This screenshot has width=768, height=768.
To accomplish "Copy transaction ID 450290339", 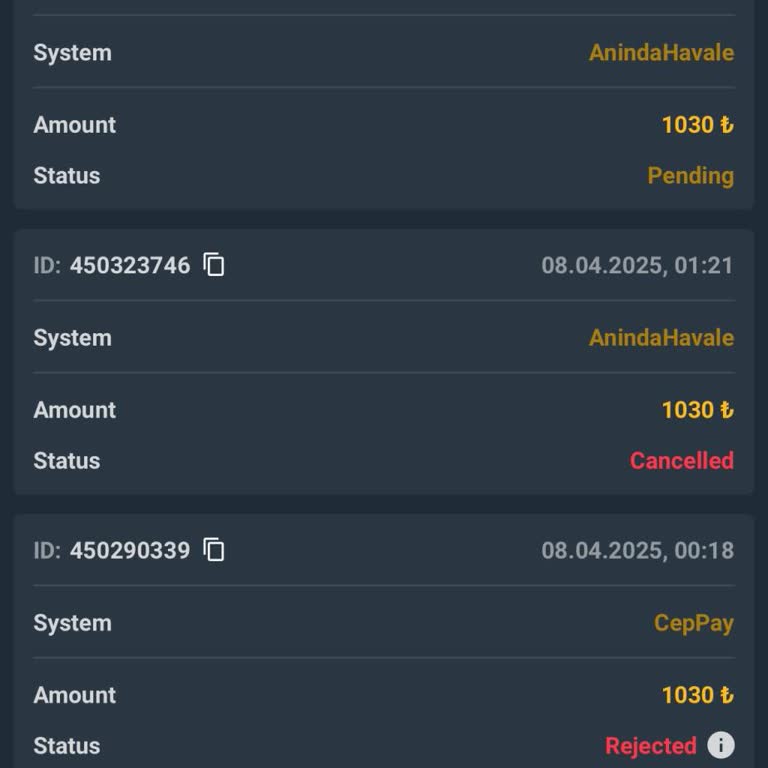I will pyautogui.click(x=214, y=549).
